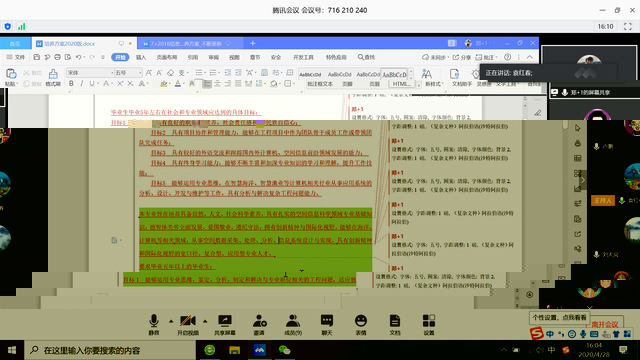Open meeting settings icon

429,324
